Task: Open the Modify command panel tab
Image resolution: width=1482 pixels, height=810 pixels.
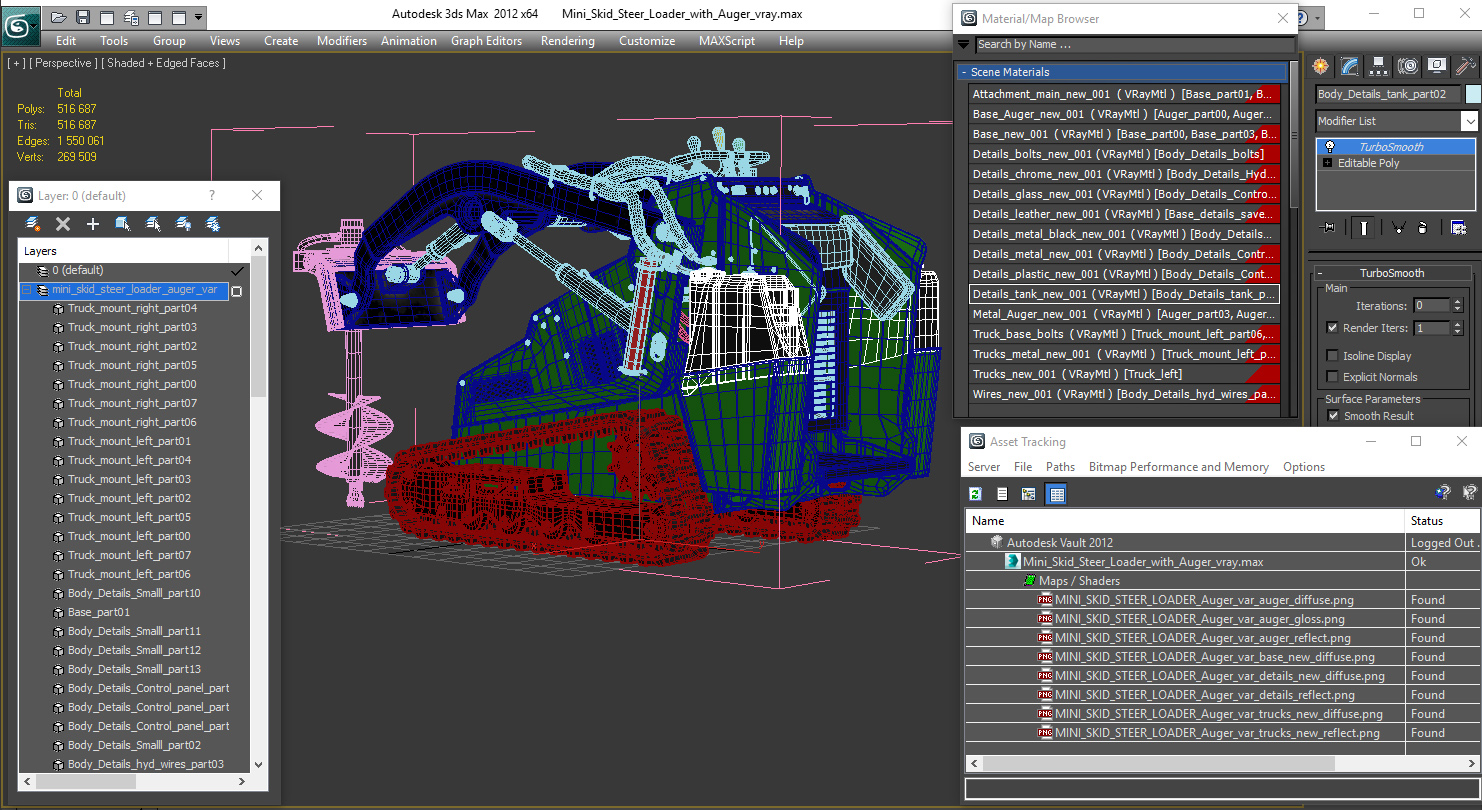Action: tap(1350, 66)
